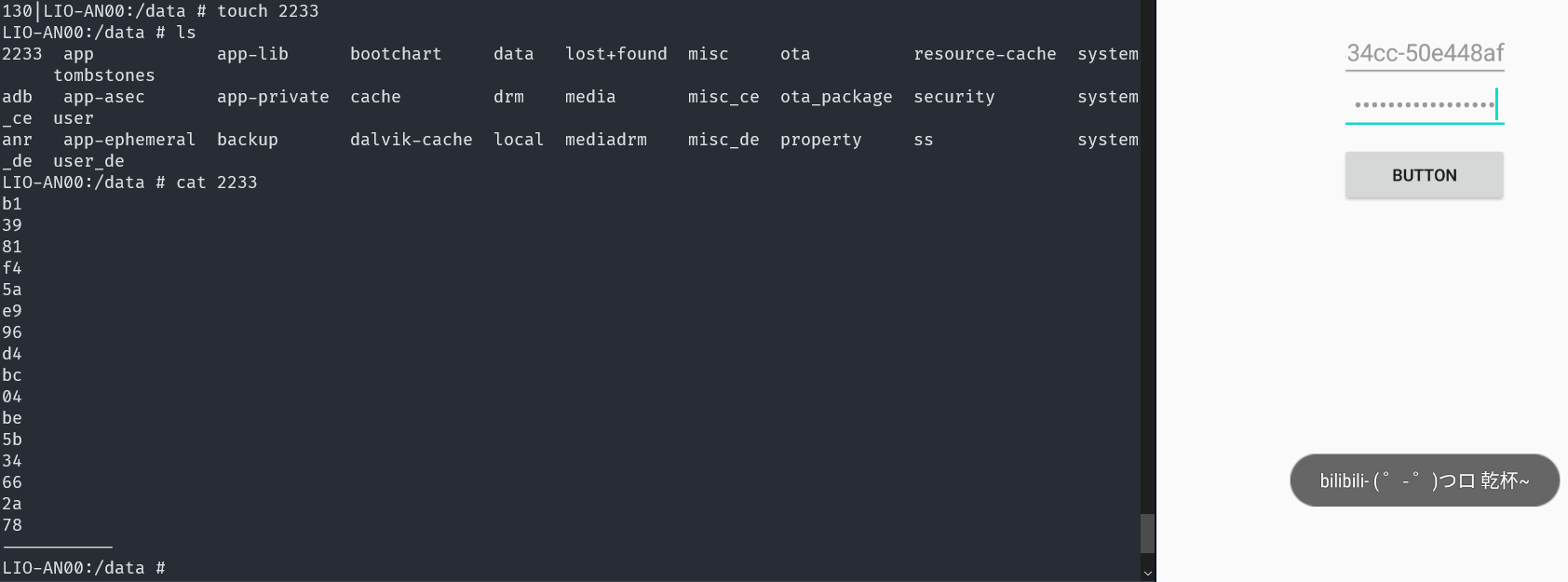Click the 'tombstones' directory name
This screenshot has width=1568, height=582.
pyautogui.click(x=104, y=75)
